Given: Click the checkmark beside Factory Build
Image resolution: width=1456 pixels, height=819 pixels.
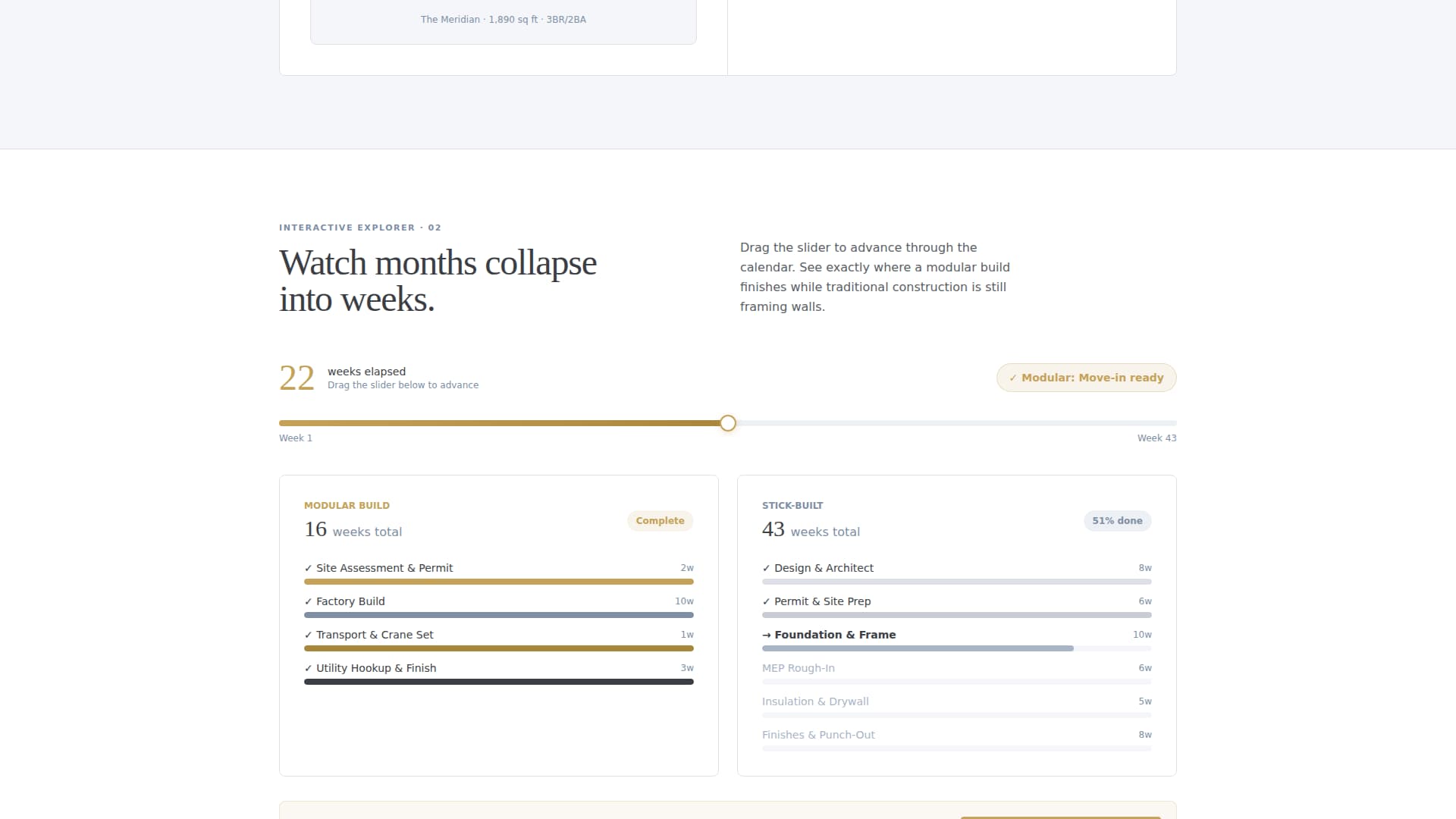Looking at the screenshot, I should point(308,601).
